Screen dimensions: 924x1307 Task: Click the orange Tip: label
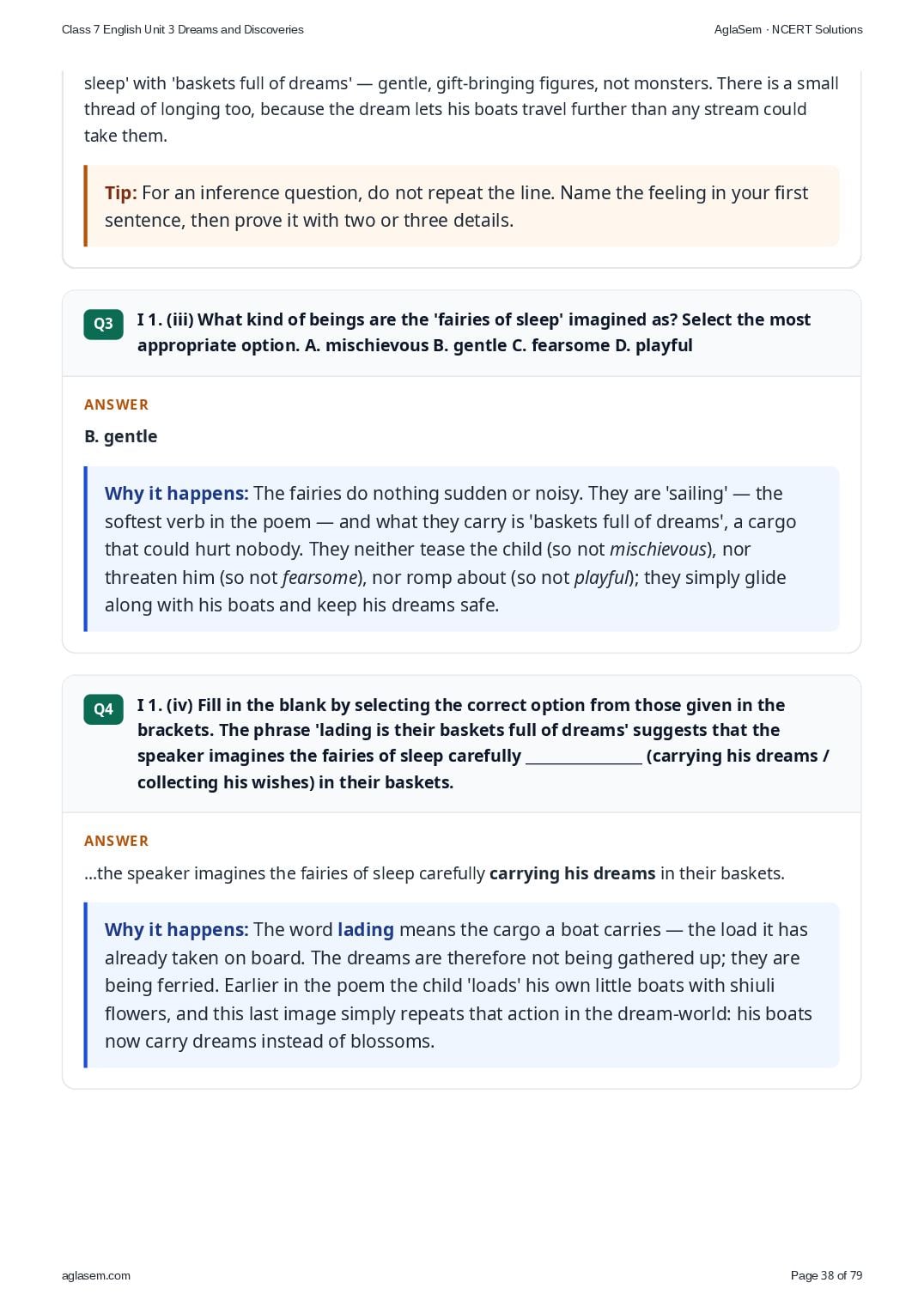point(120,193)
